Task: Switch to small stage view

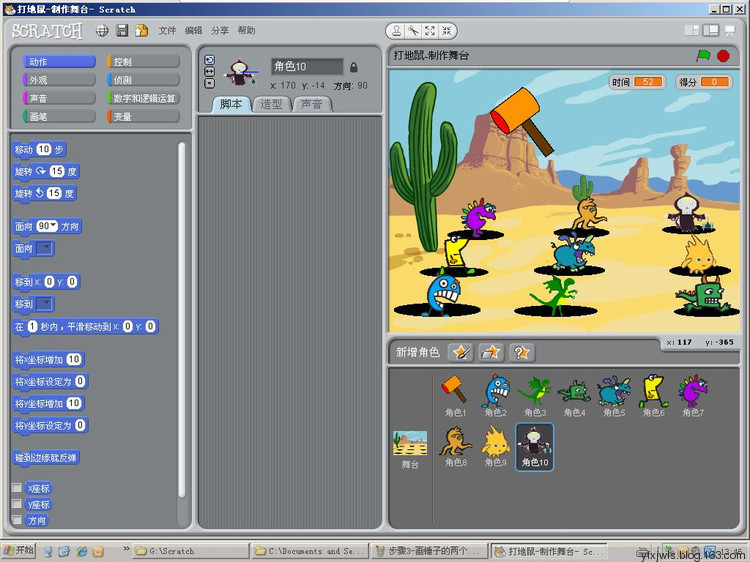Action: point(692,31)
